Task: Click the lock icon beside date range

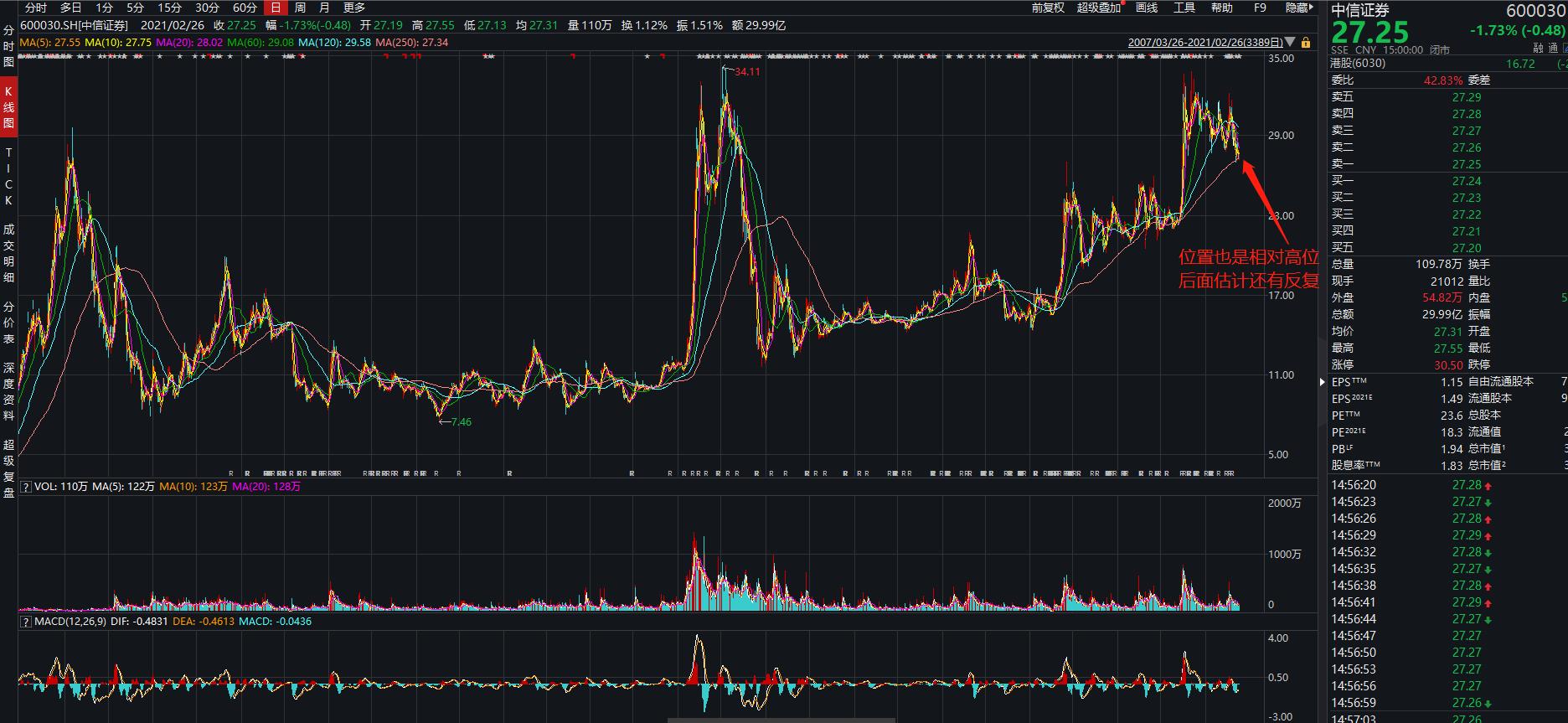Action: (x=1306, y=42)
